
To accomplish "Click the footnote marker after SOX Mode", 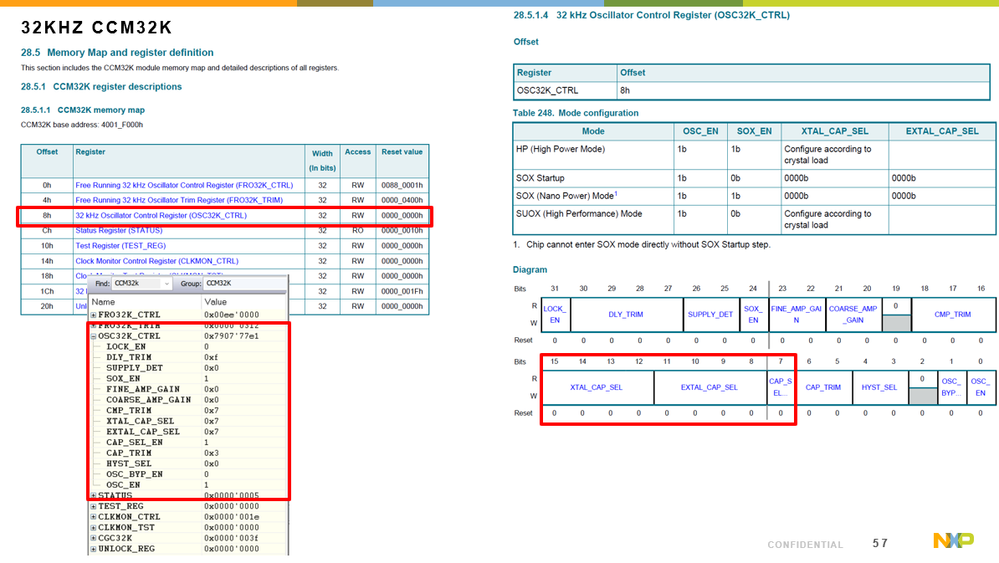I will pos(616,194).
